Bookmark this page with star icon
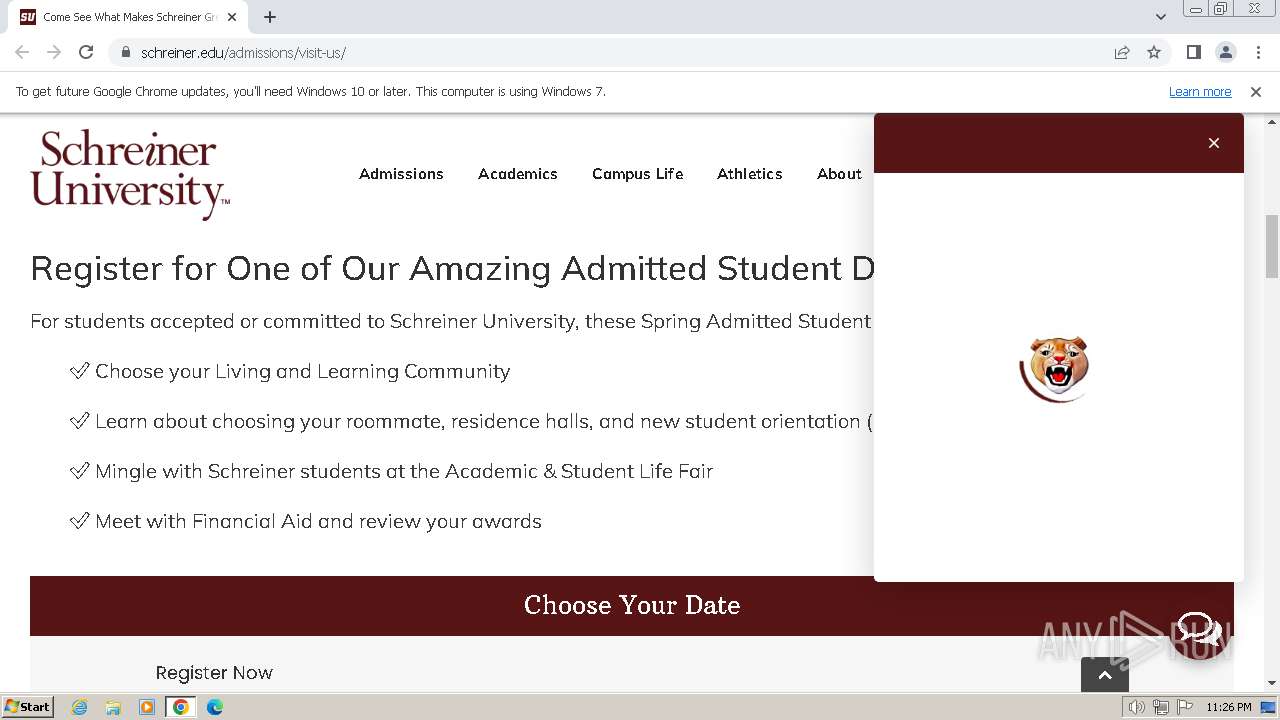This screenshot has height=720, width=1280. coord(1154,52)
